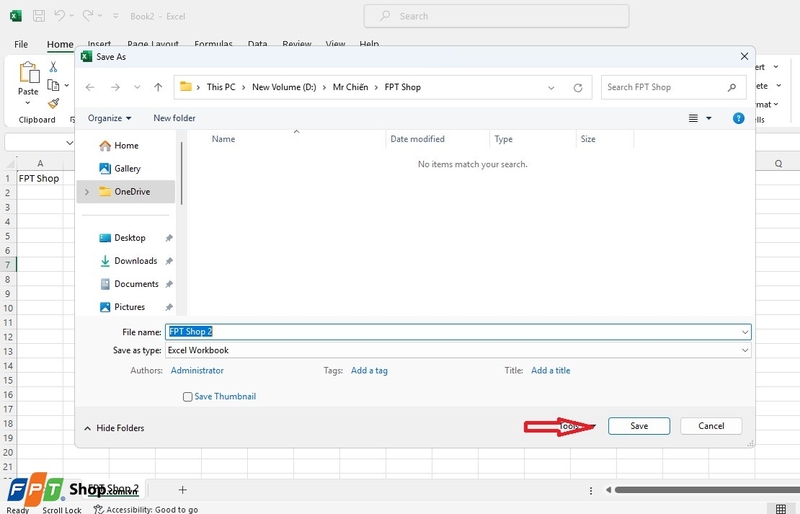Unpin Desktop using its pin icon
Image resolution: width=800 pixels, height=514 pixels.
169,238
